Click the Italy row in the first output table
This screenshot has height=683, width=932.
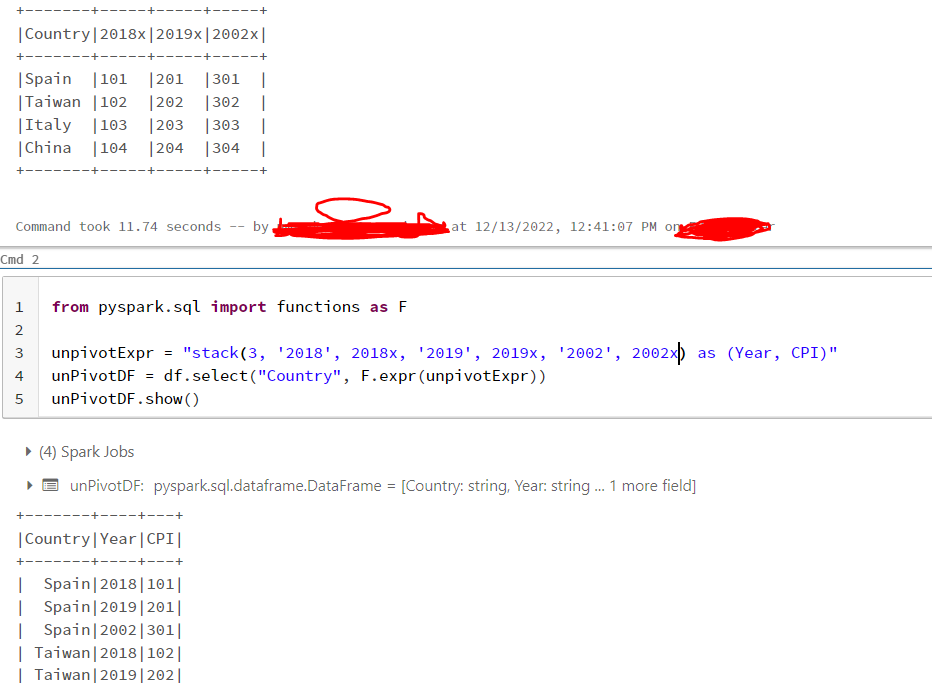point(48,125)
